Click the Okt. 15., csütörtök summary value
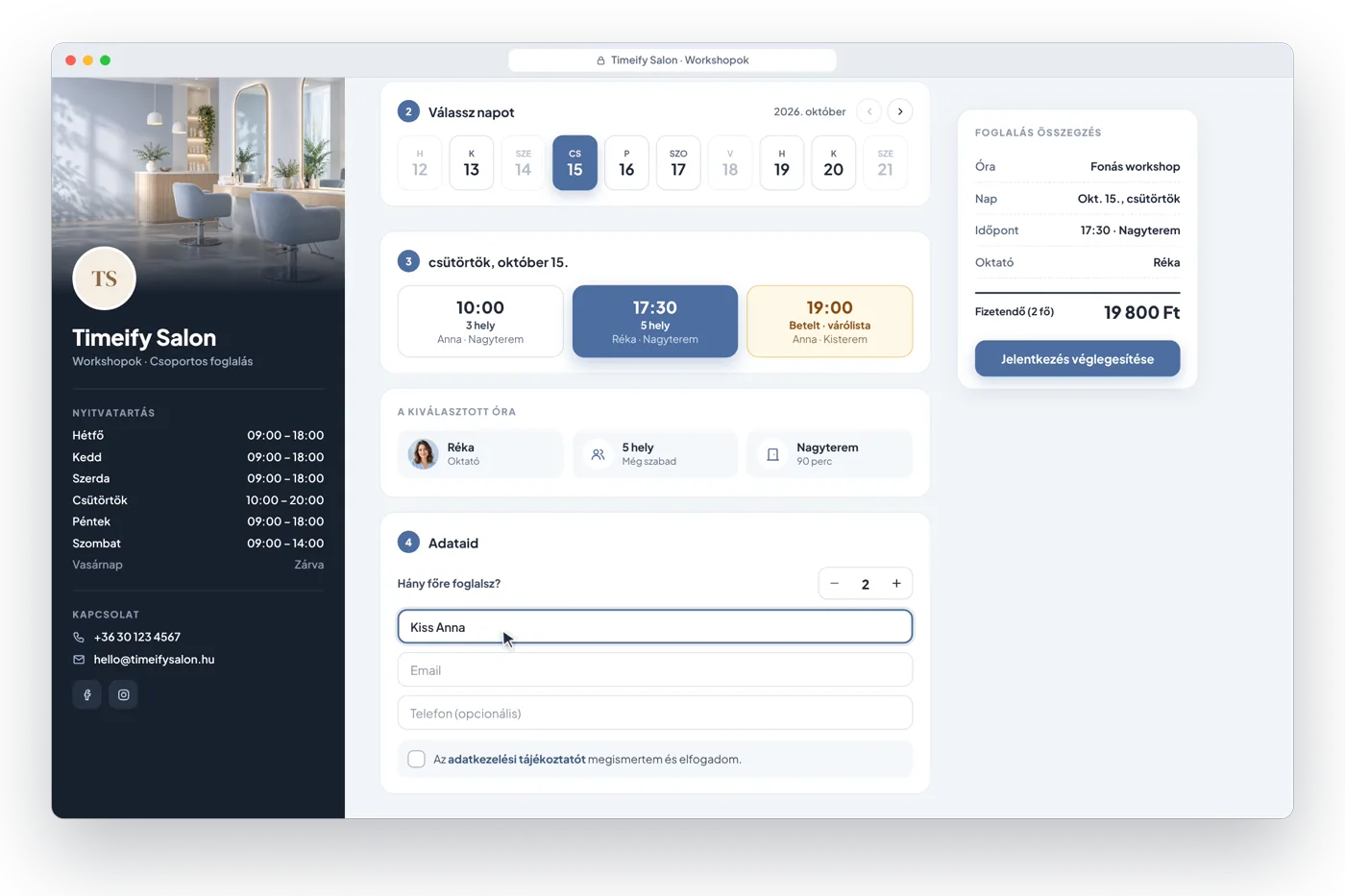 1129,199
